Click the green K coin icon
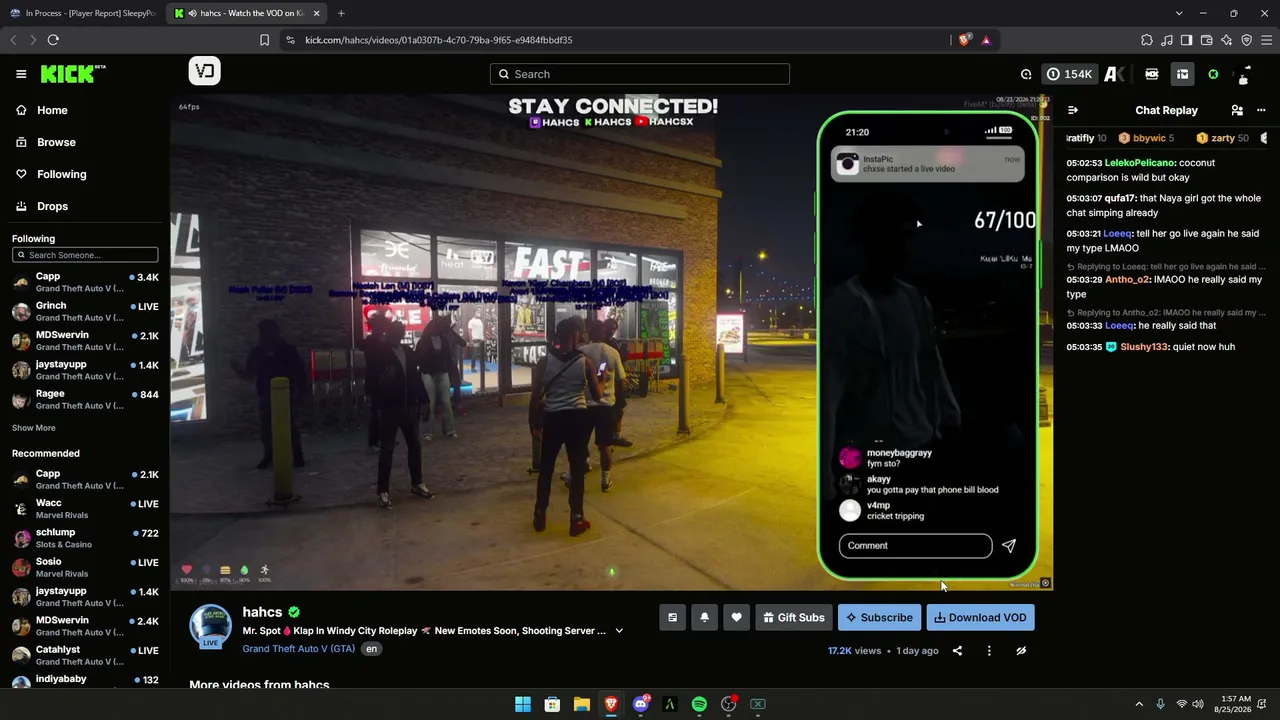Viewport: 1280px width, 720px height. [x=1213, y=74]
